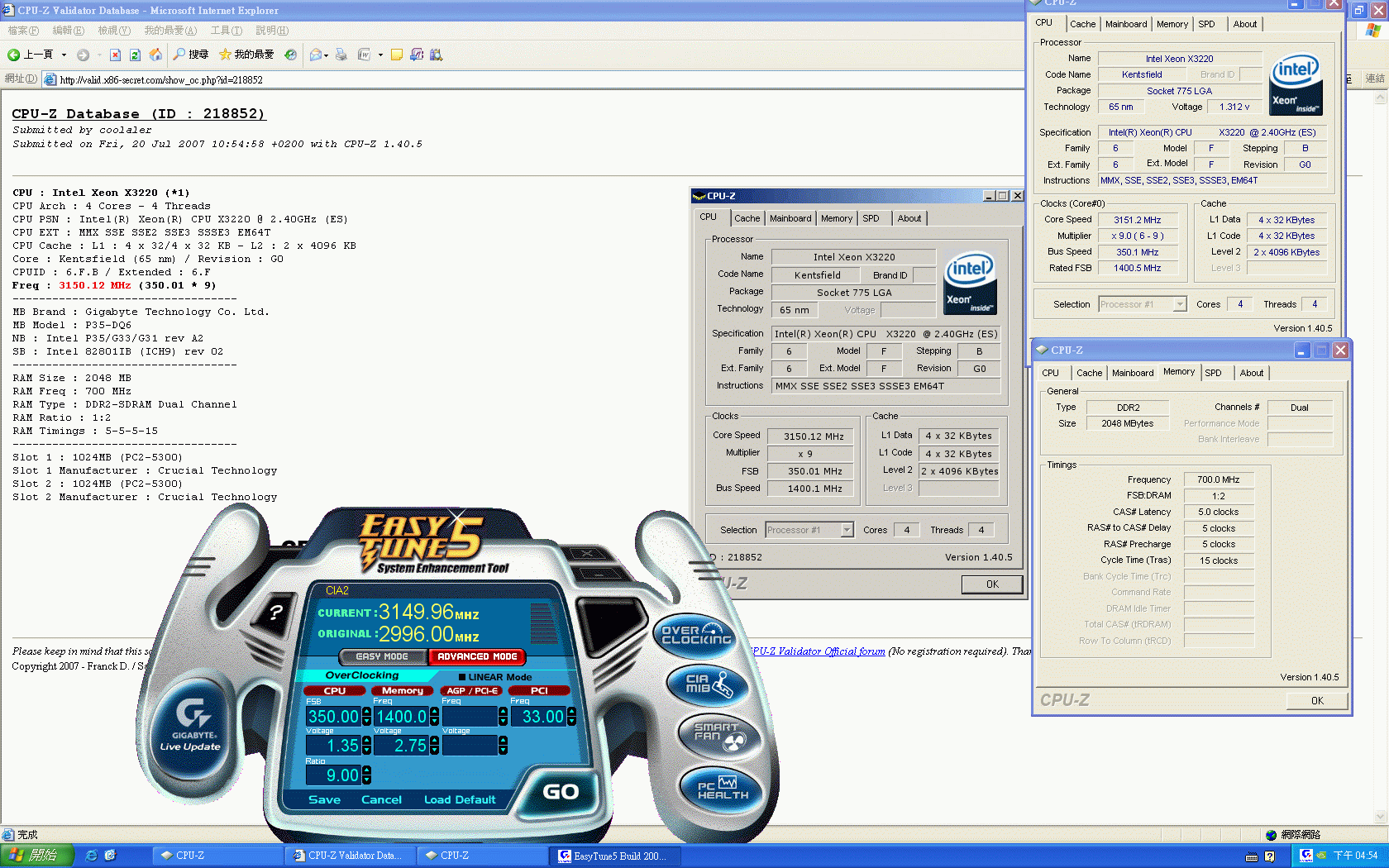Click OK in the middle CPU-Z window
Image resolution: width=1389 pixels, height=868 pixels.
(x=992, y=584)
